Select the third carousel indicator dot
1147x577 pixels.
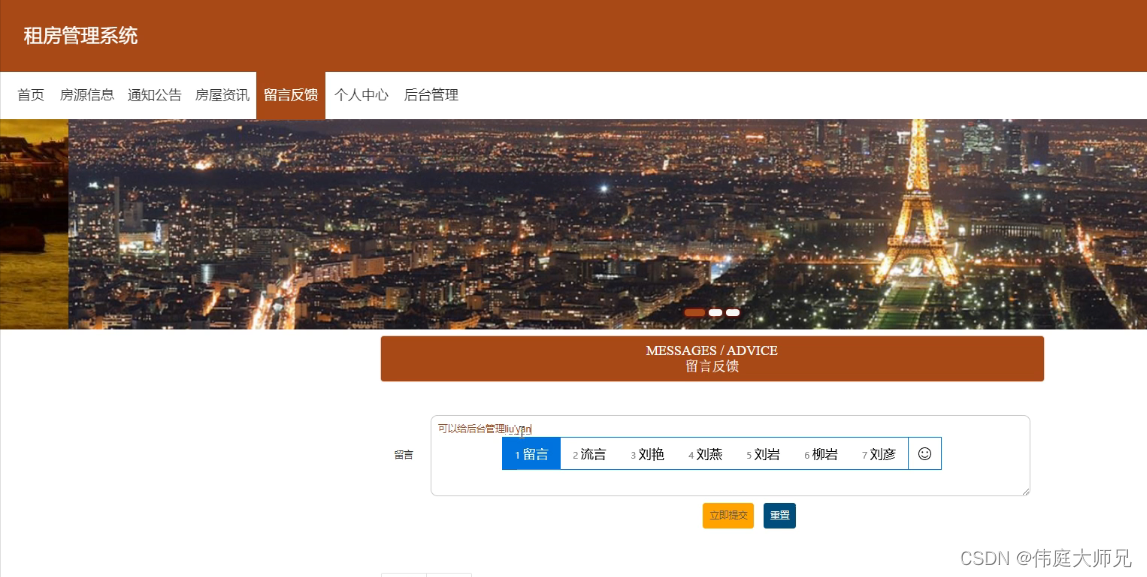(x=733, y=313)
